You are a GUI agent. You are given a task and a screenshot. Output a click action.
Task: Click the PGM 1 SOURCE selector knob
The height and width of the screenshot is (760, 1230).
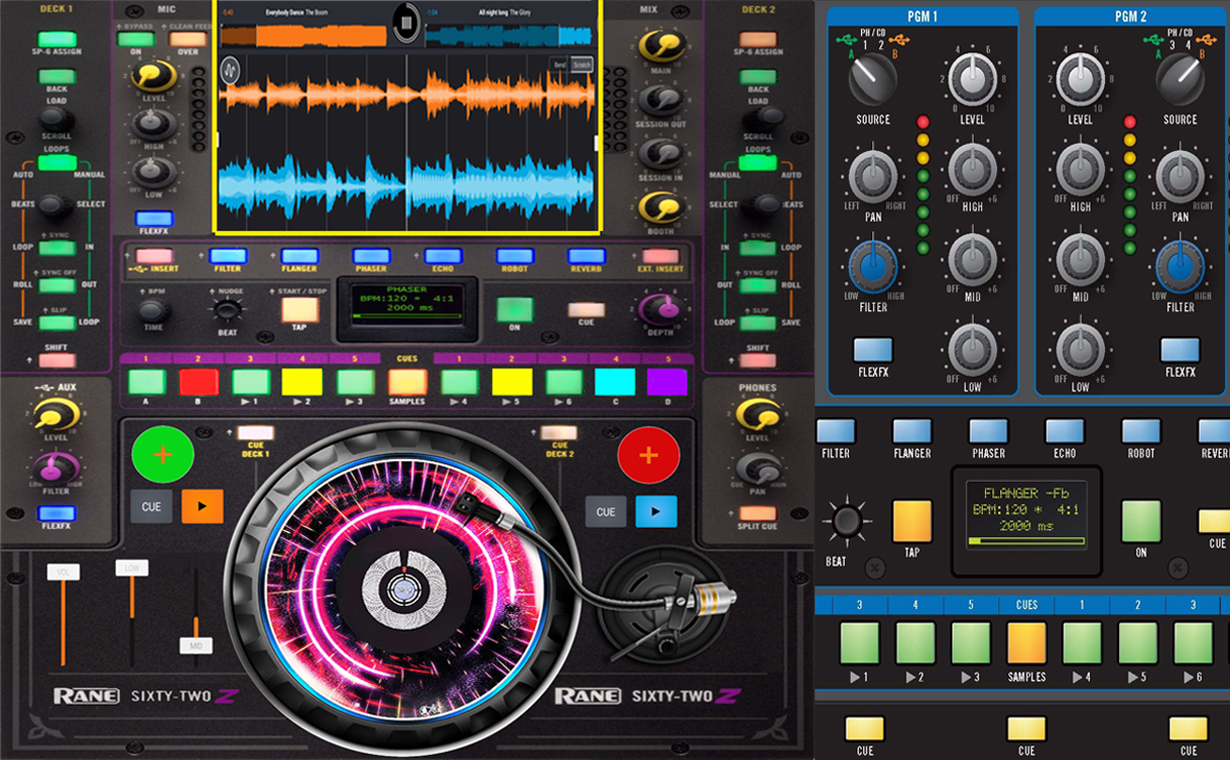tap(872, 80)
